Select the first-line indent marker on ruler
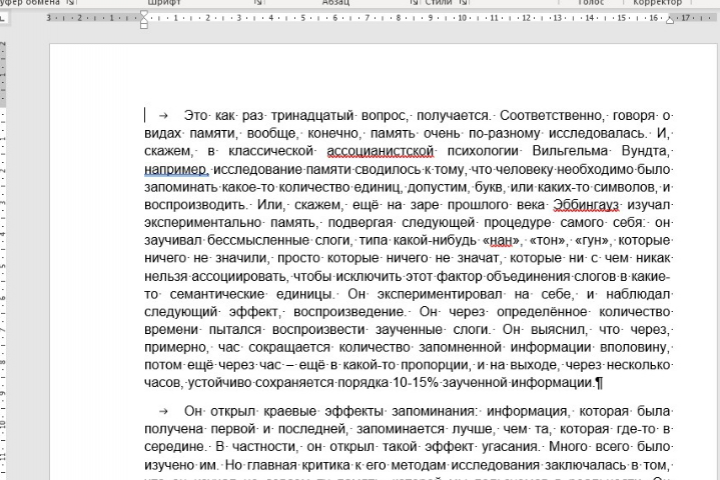The height and width of the screenshot is (480, 720). (x=144, y=15)
